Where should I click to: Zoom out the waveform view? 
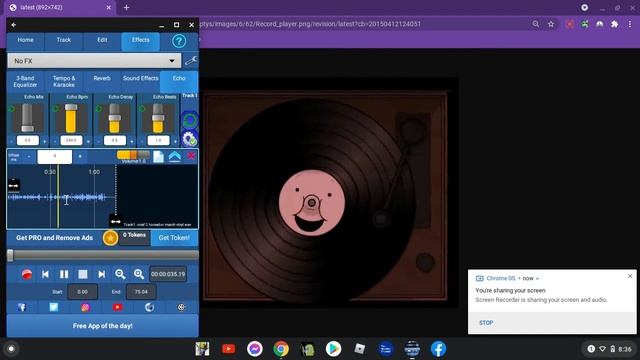pyautogui.click(x=120, y=274)
